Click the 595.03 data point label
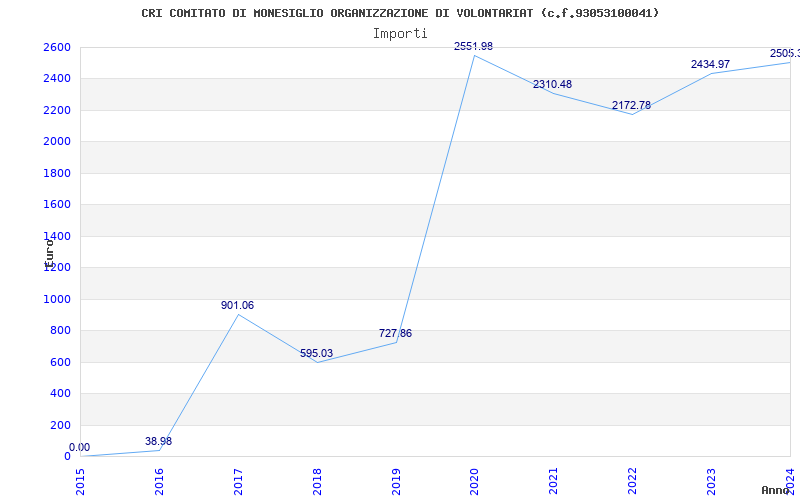The image size is (800, 500). click(x=316, y=354)
